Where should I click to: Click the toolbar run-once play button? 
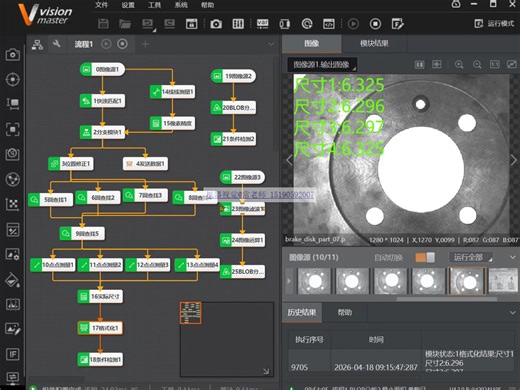353,24
